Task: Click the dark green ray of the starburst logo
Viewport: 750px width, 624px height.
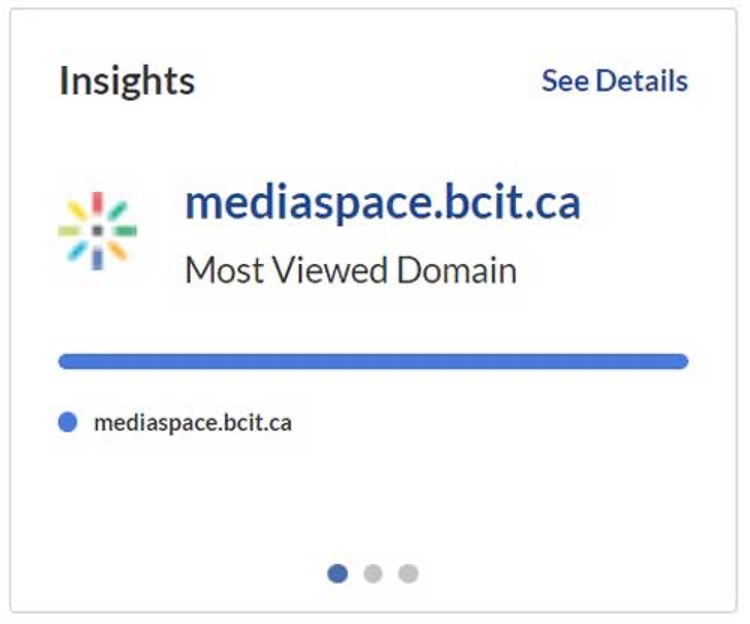Action: coord(125,231)
